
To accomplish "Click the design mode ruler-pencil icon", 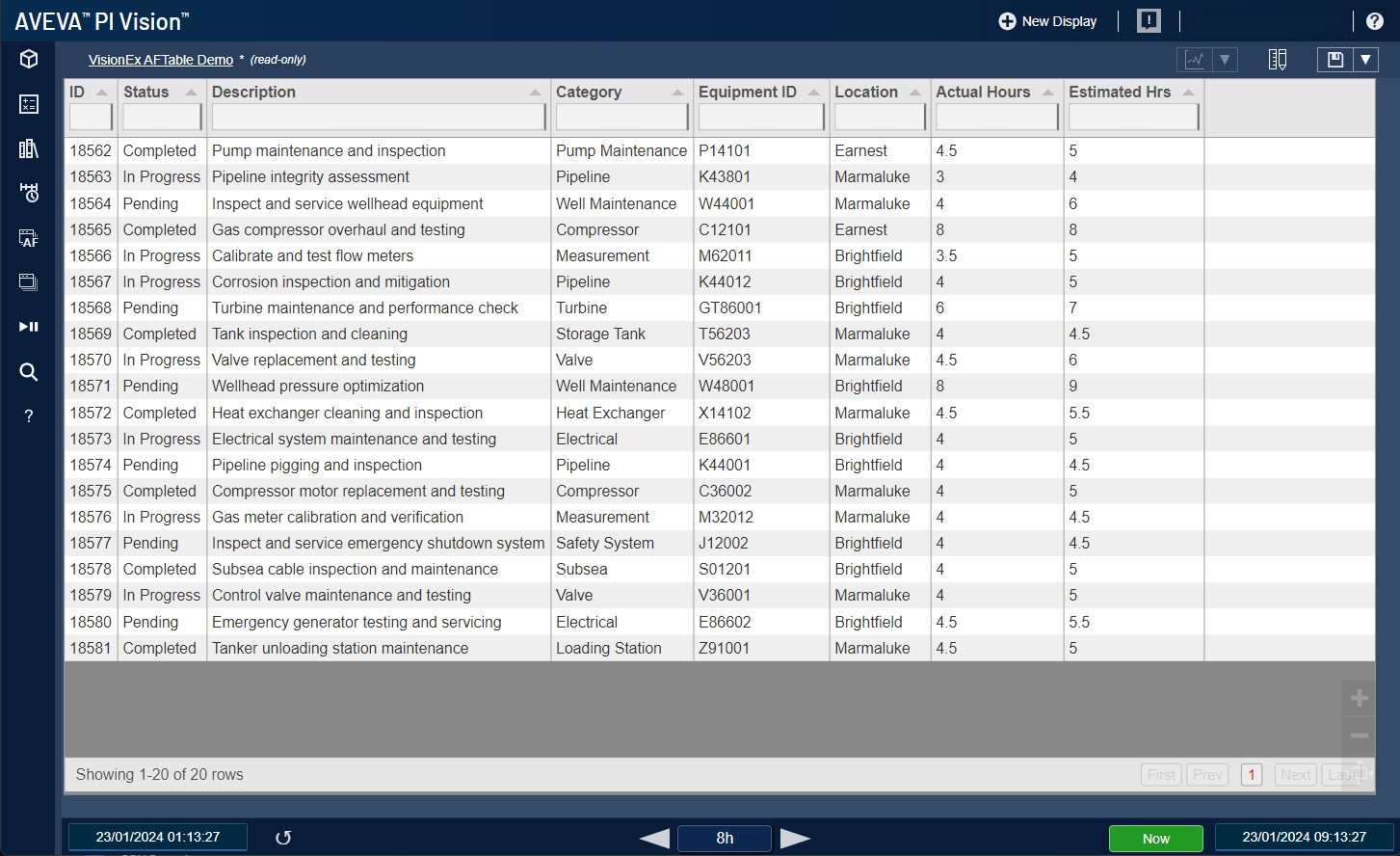I will [x=1278, y=60].
